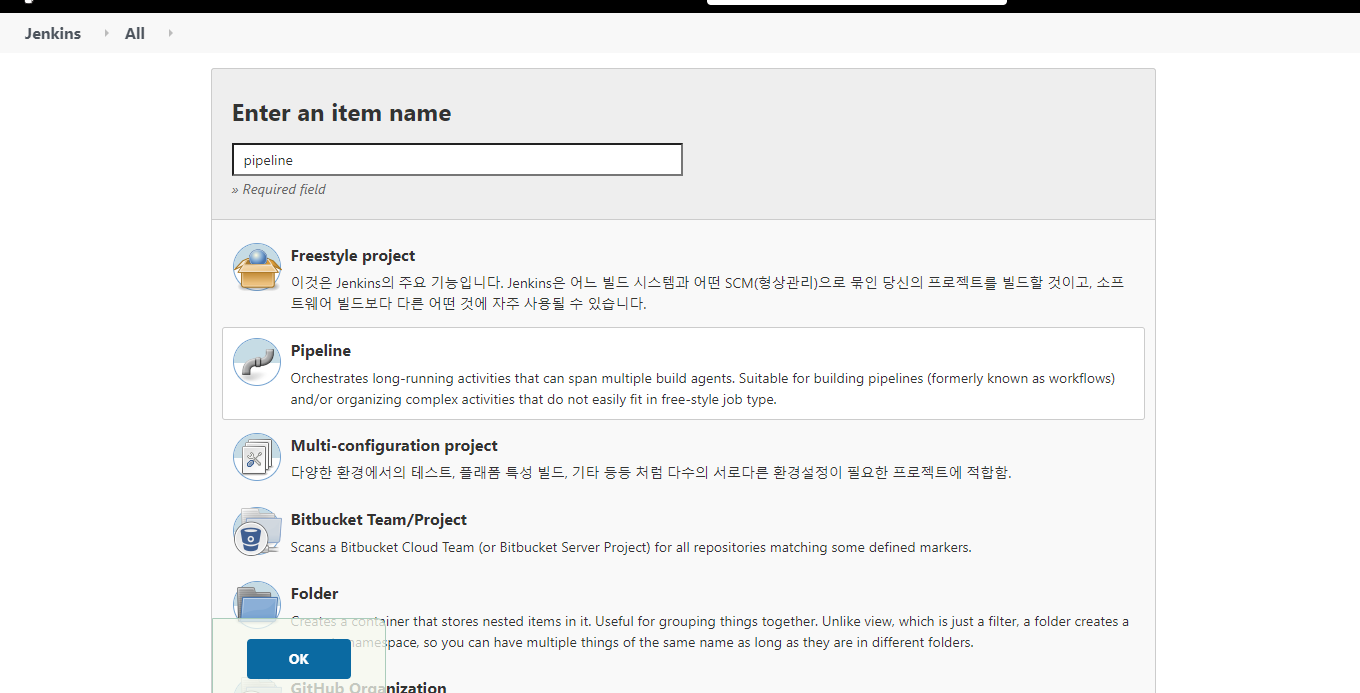
Task: Select the Folder item icon
Action: click(x=257, y=604)
